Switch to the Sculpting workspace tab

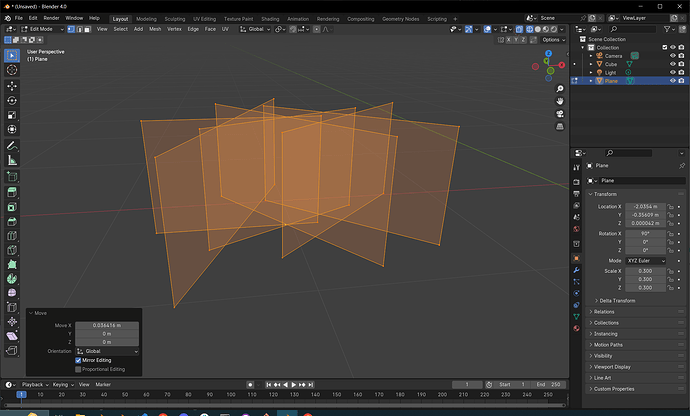[x=175, y=19]
